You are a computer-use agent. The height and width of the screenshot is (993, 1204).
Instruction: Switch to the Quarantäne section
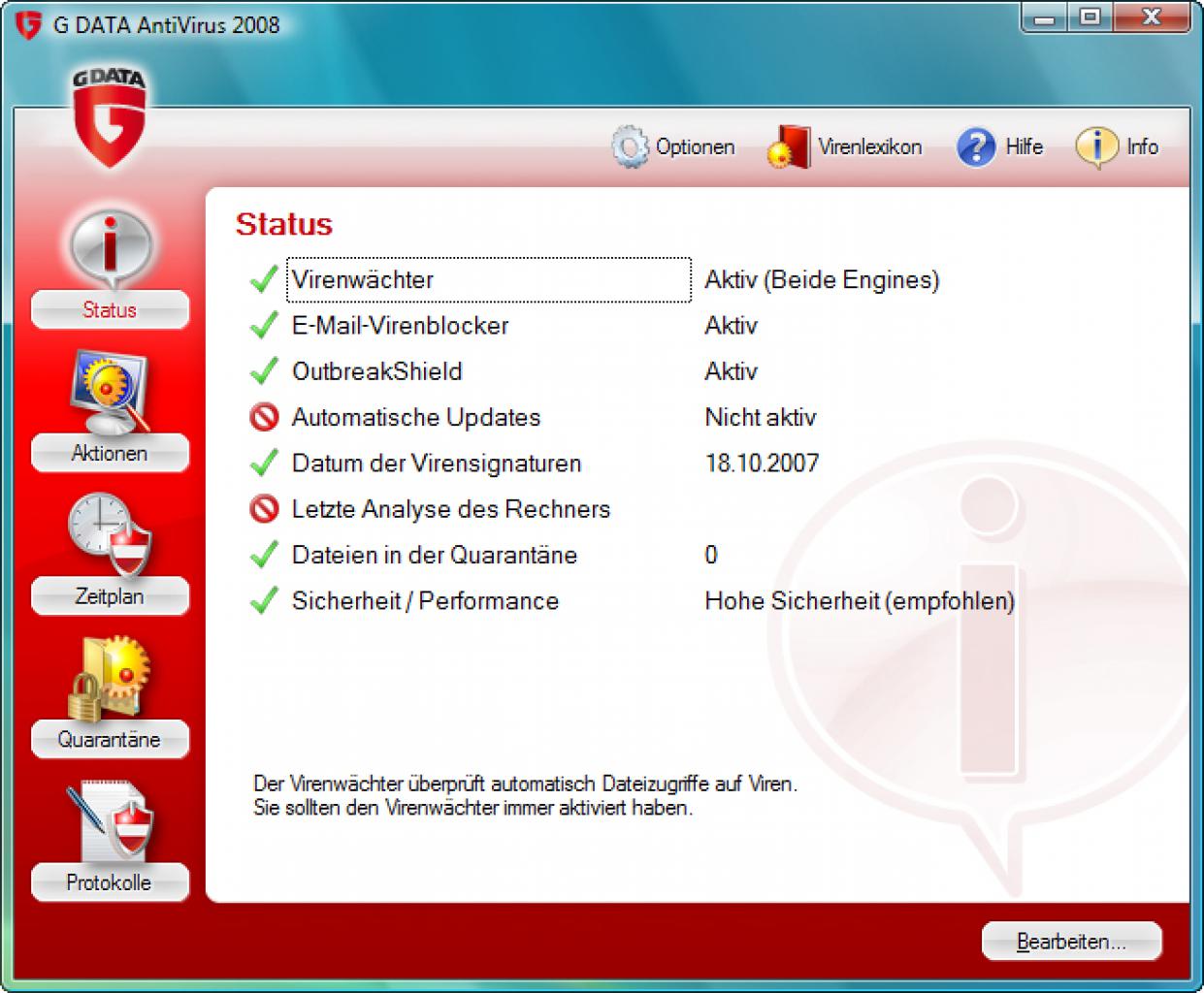pyautogui.click(x=110, y=739)
